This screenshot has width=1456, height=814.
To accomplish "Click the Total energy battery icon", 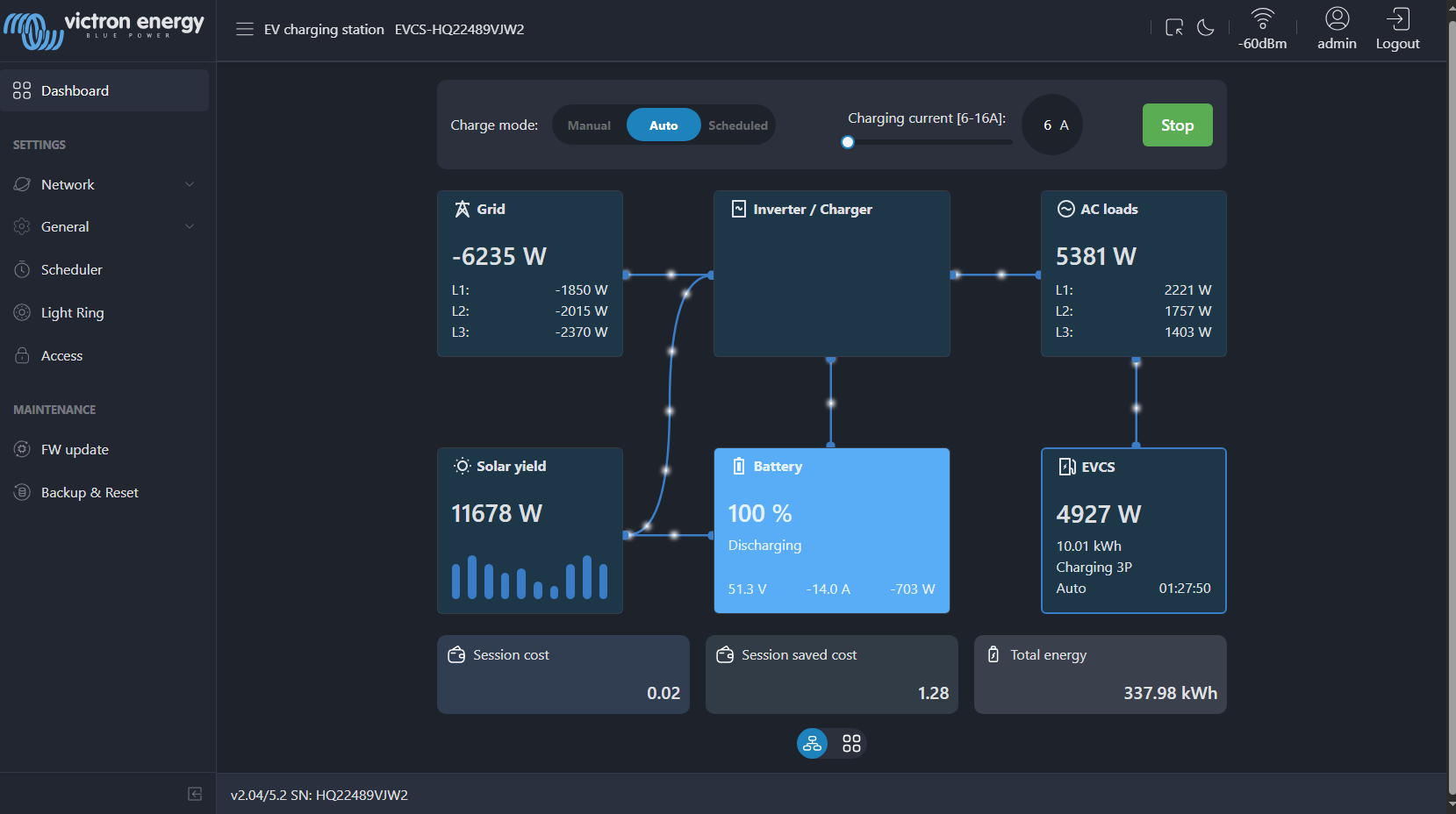I will tap(993, 654).
